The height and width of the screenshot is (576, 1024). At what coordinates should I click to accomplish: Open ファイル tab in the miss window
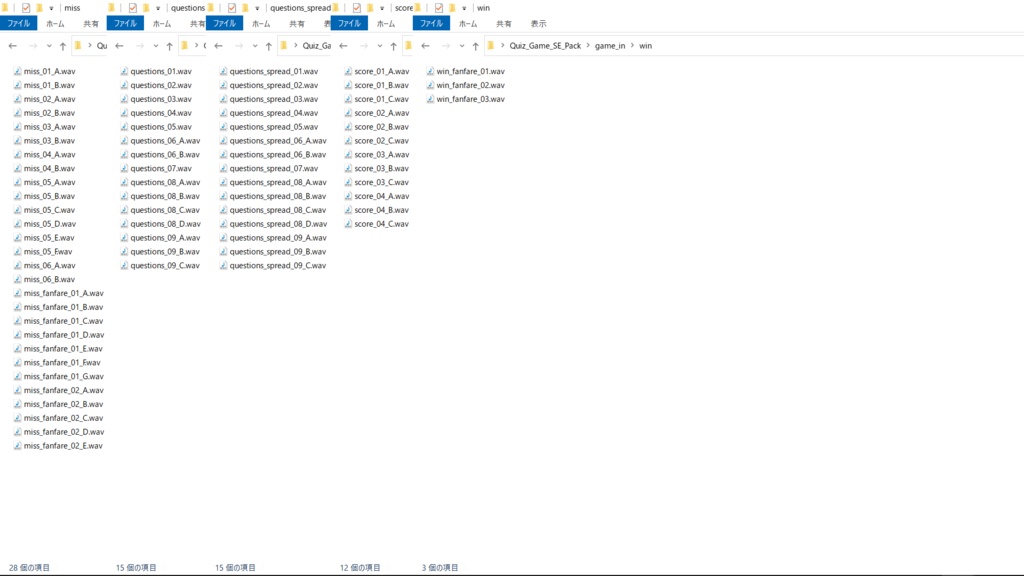click(x=18, y=24)
